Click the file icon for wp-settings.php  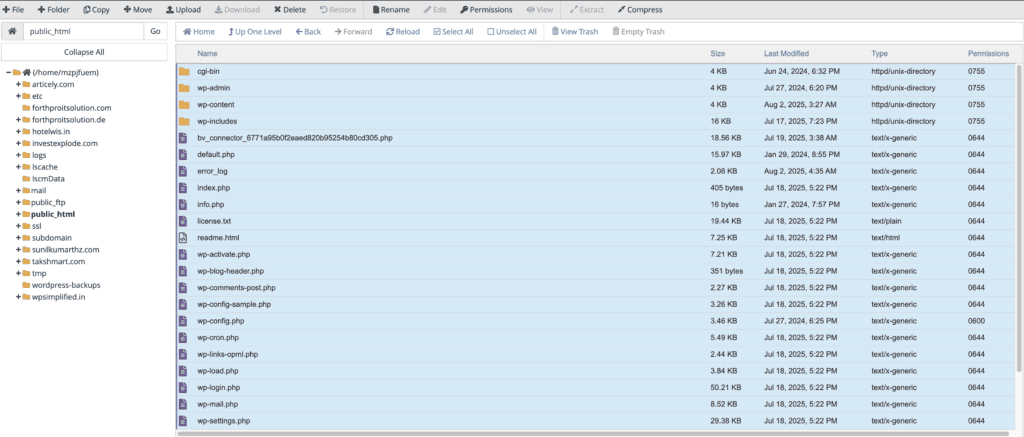(183, 421)
